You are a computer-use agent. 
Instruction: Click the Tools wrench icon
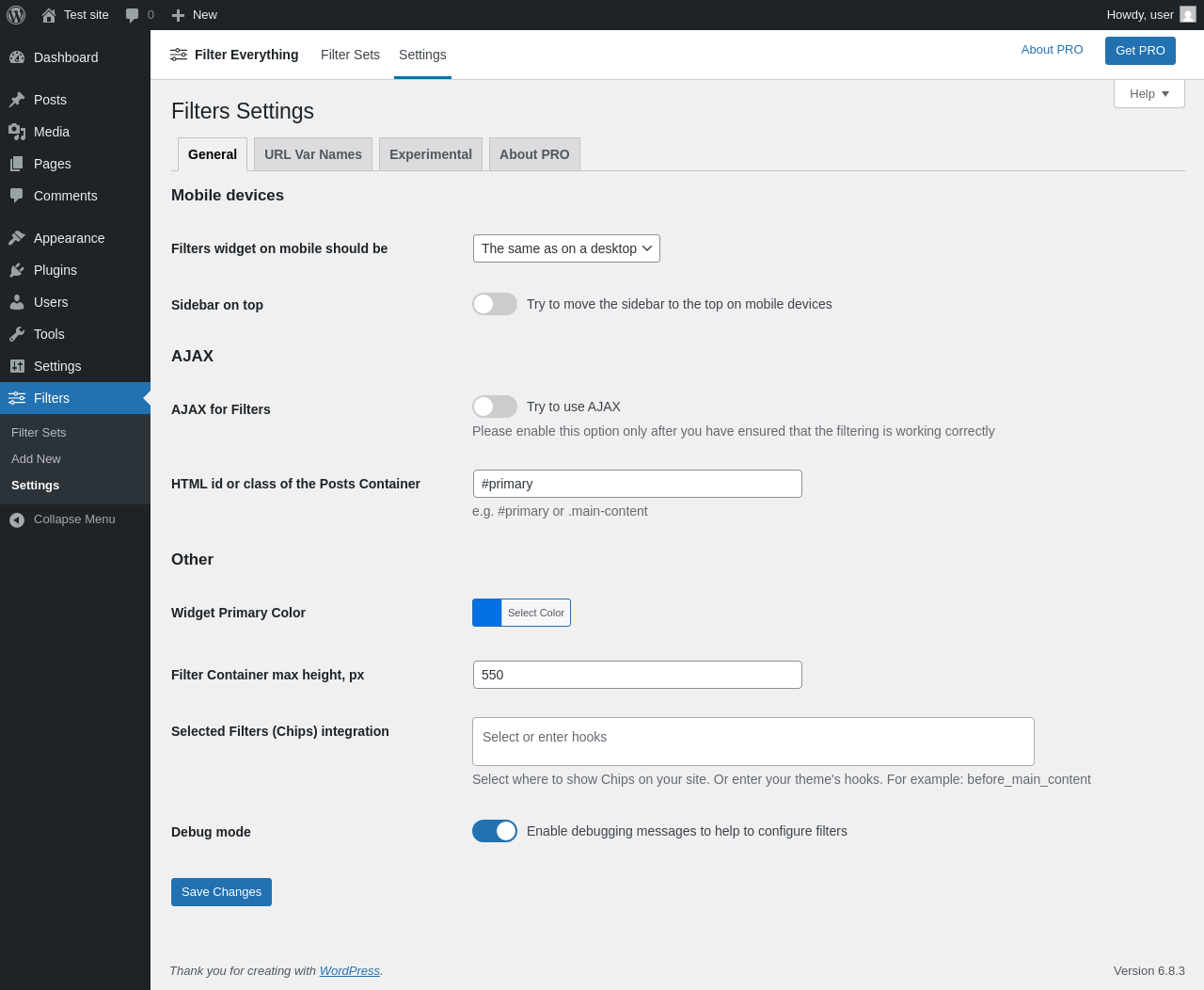click(17, 334)
